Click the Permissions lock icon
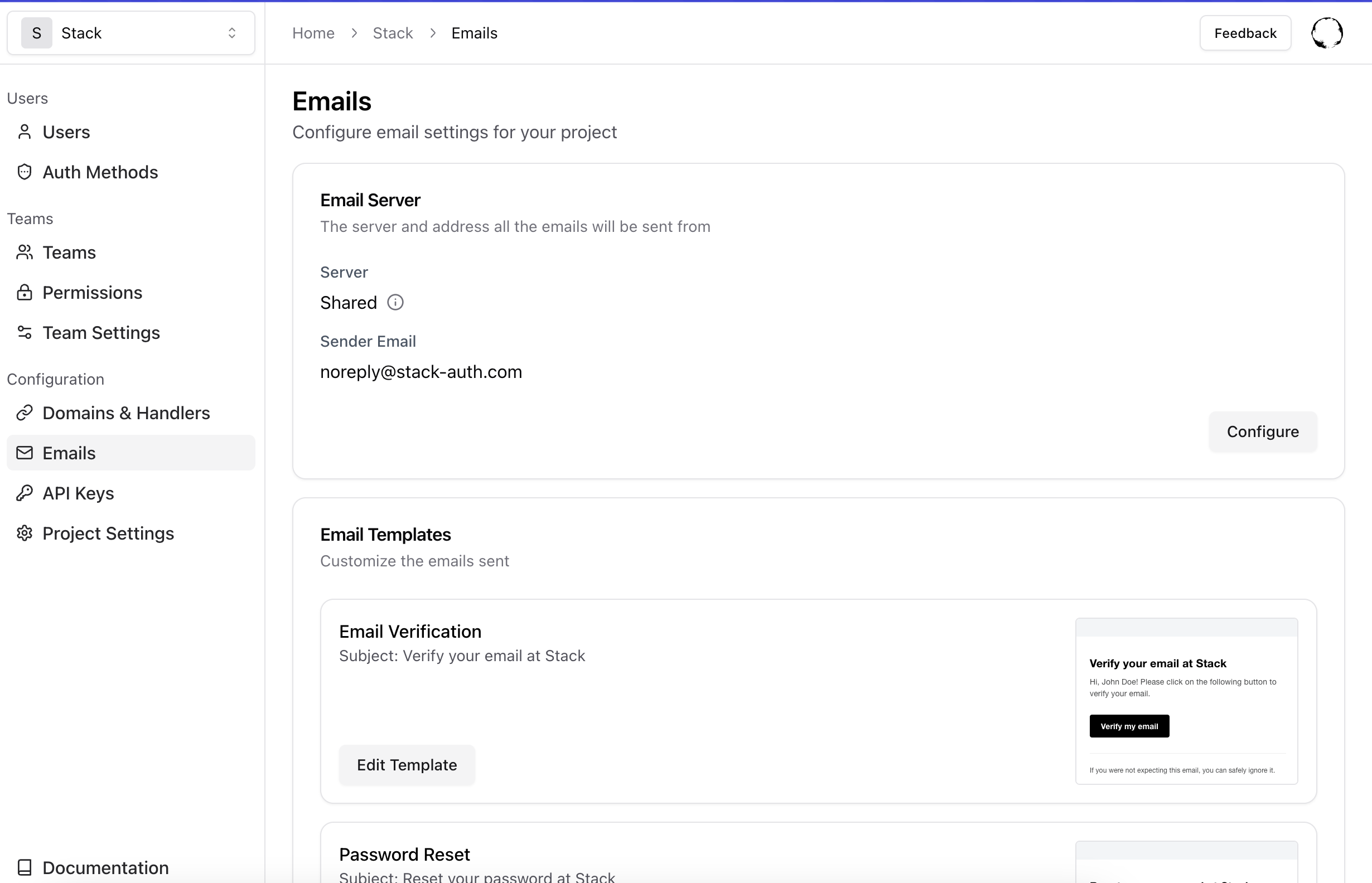 tap(24, 293)
